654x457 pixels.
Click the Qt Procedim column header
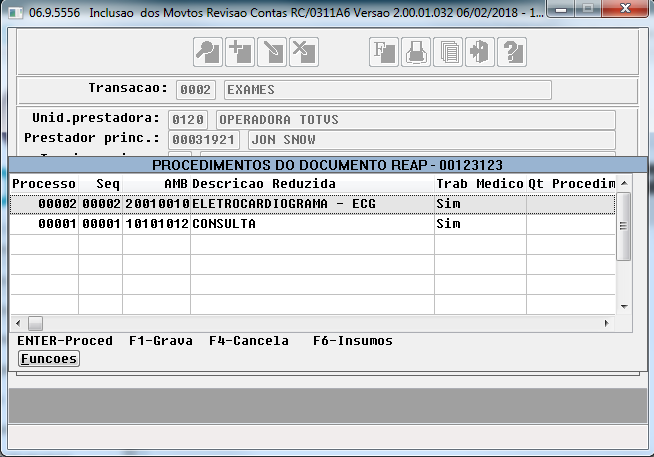pyautogui.click(x=571, y=184)
